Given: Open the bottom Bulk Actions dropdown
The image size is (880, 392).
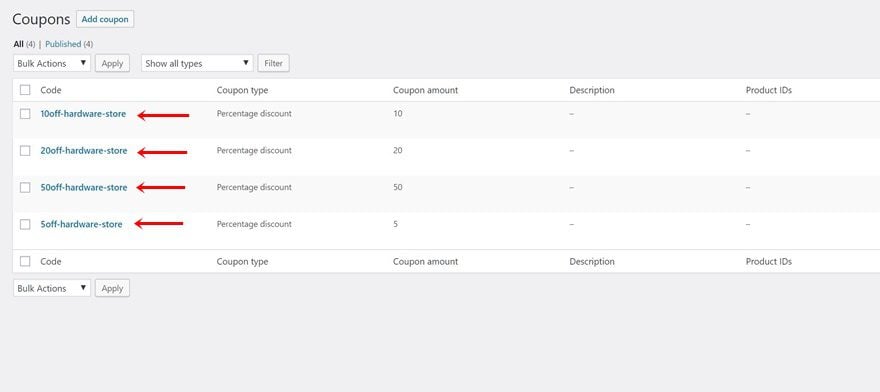Looking at the screenshot, I should (x=52, y=288).
